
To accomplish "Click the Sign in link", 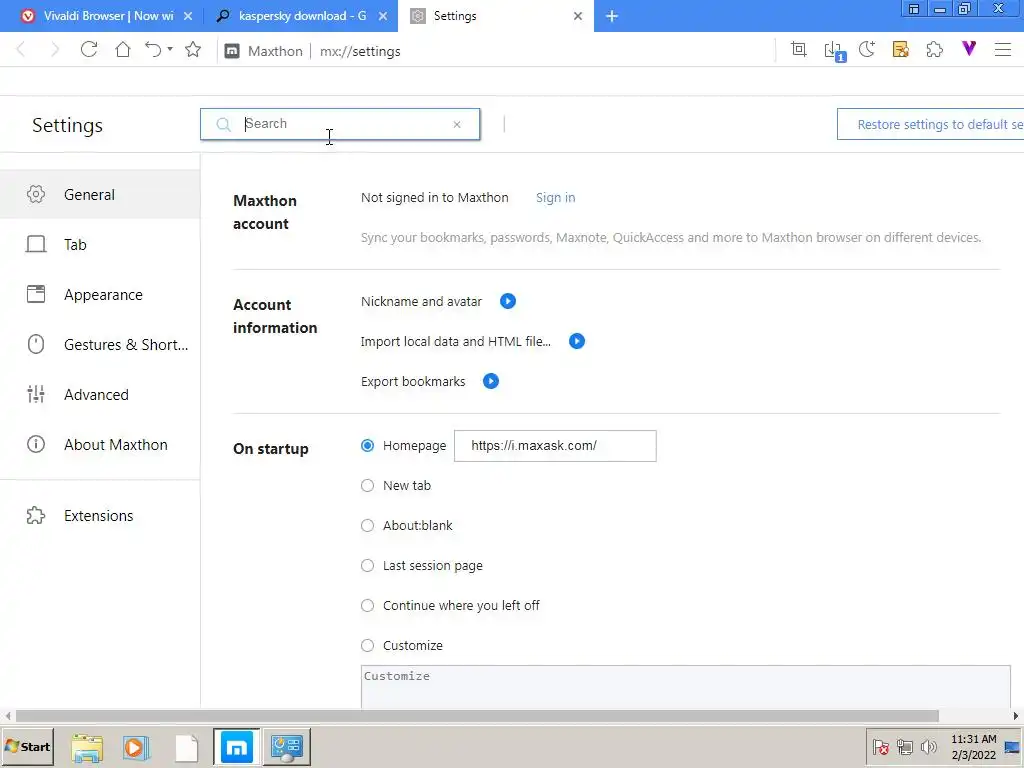I will click(x=555, y=198).
